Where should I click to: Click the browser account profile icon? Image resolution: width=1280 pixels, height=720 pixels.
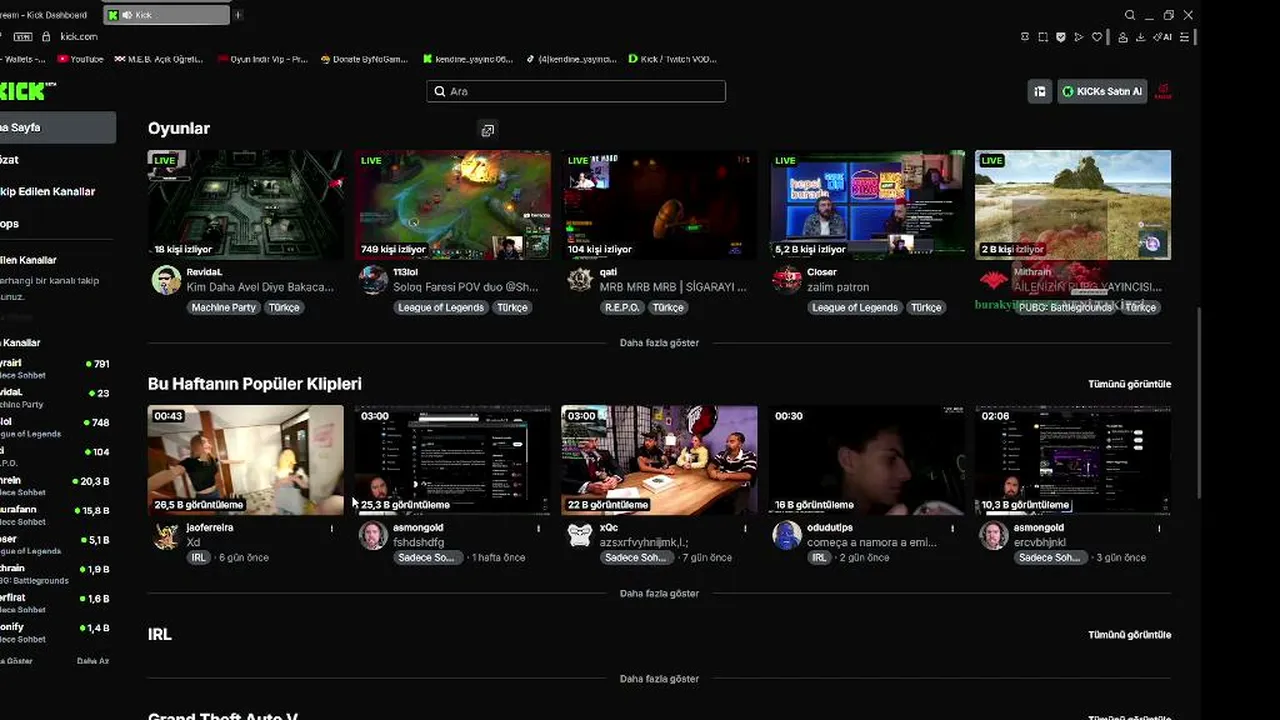point(1123,37)
